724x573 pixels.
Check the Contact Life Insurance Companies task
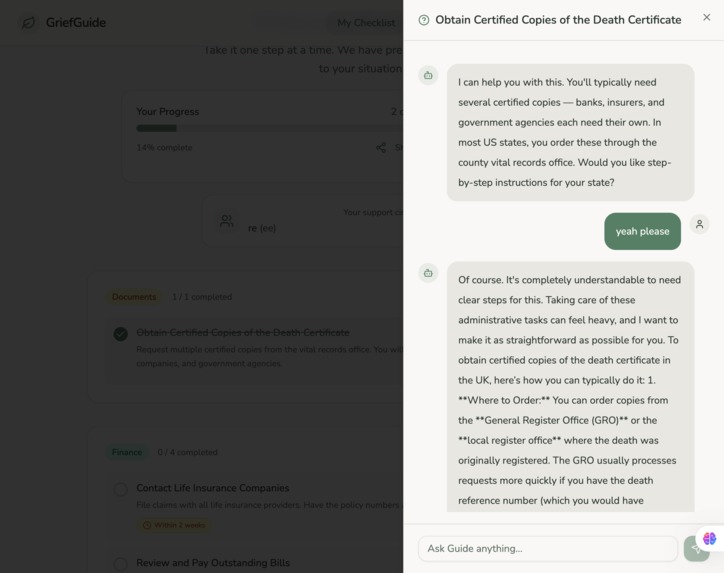pos(121,489)
